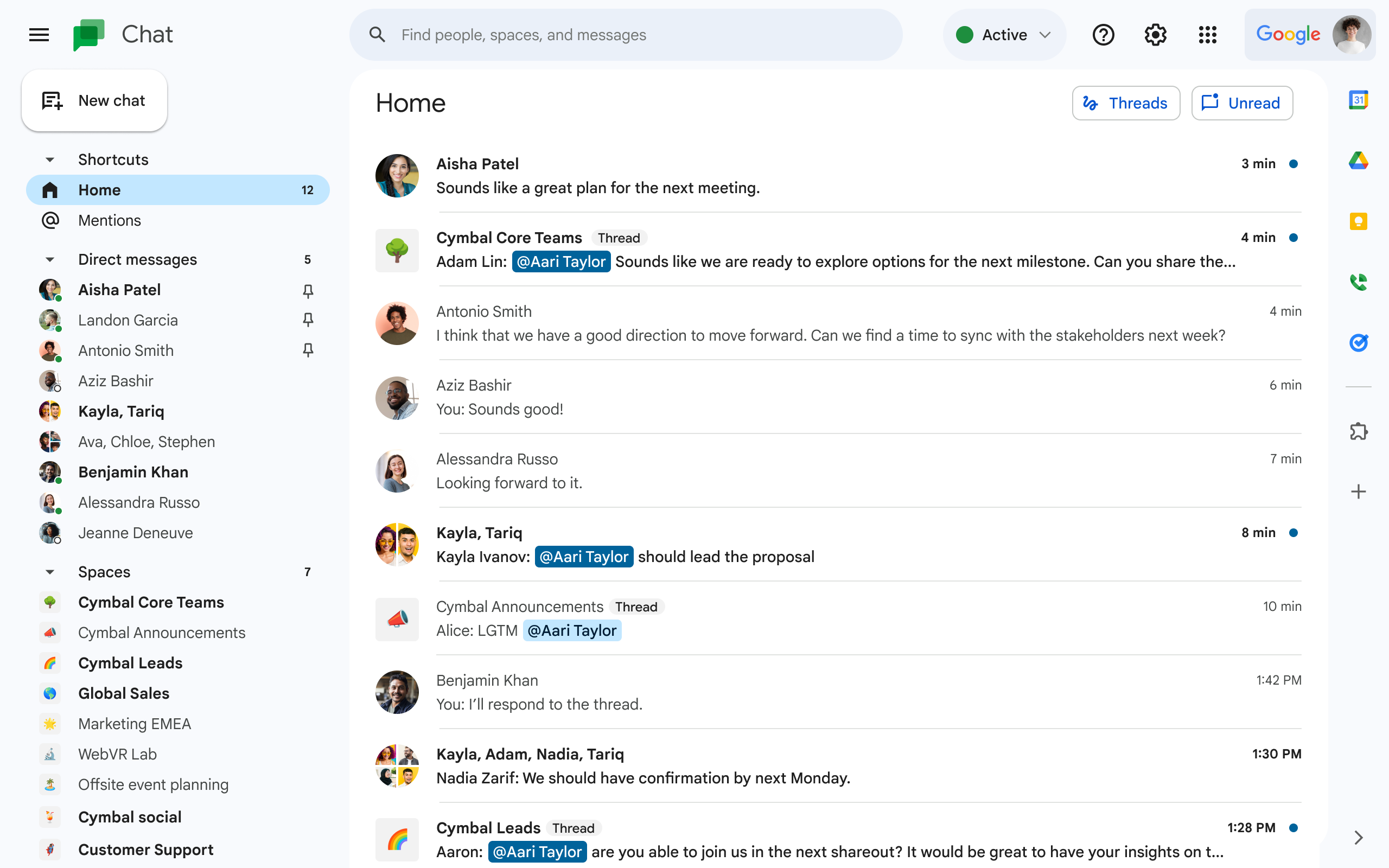Open the Cymbal Leads space
1389x868 pixels.
(x=130, y=663)
